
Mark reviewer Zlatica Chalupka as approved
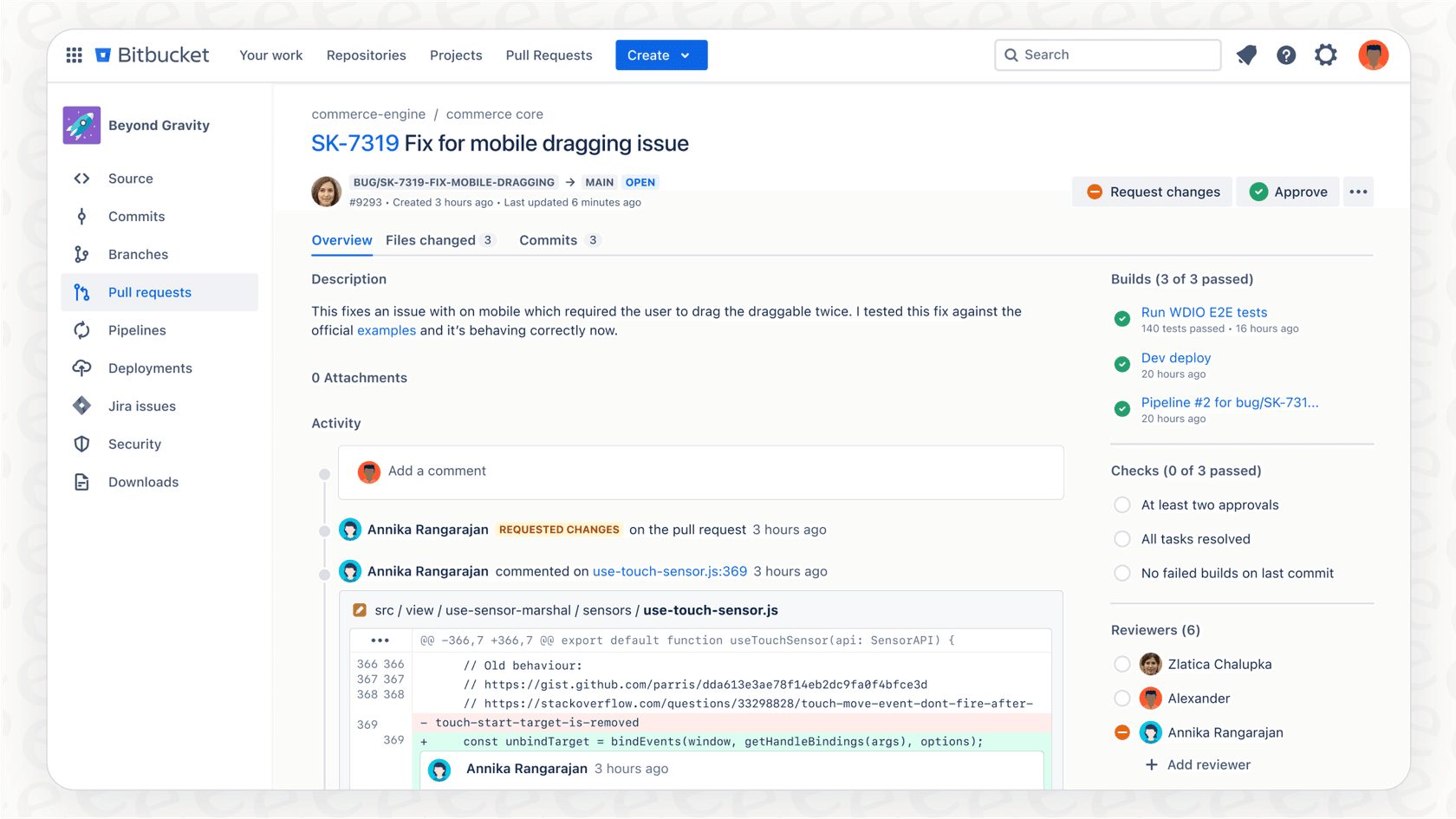click(x=1122, y=664)
